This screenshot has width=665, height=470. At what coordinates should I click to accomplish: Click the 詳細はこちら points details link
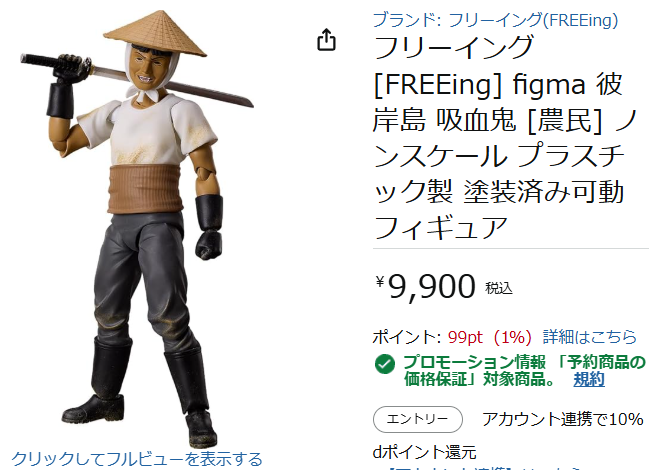pyautogui.click(x=590, y=337)
